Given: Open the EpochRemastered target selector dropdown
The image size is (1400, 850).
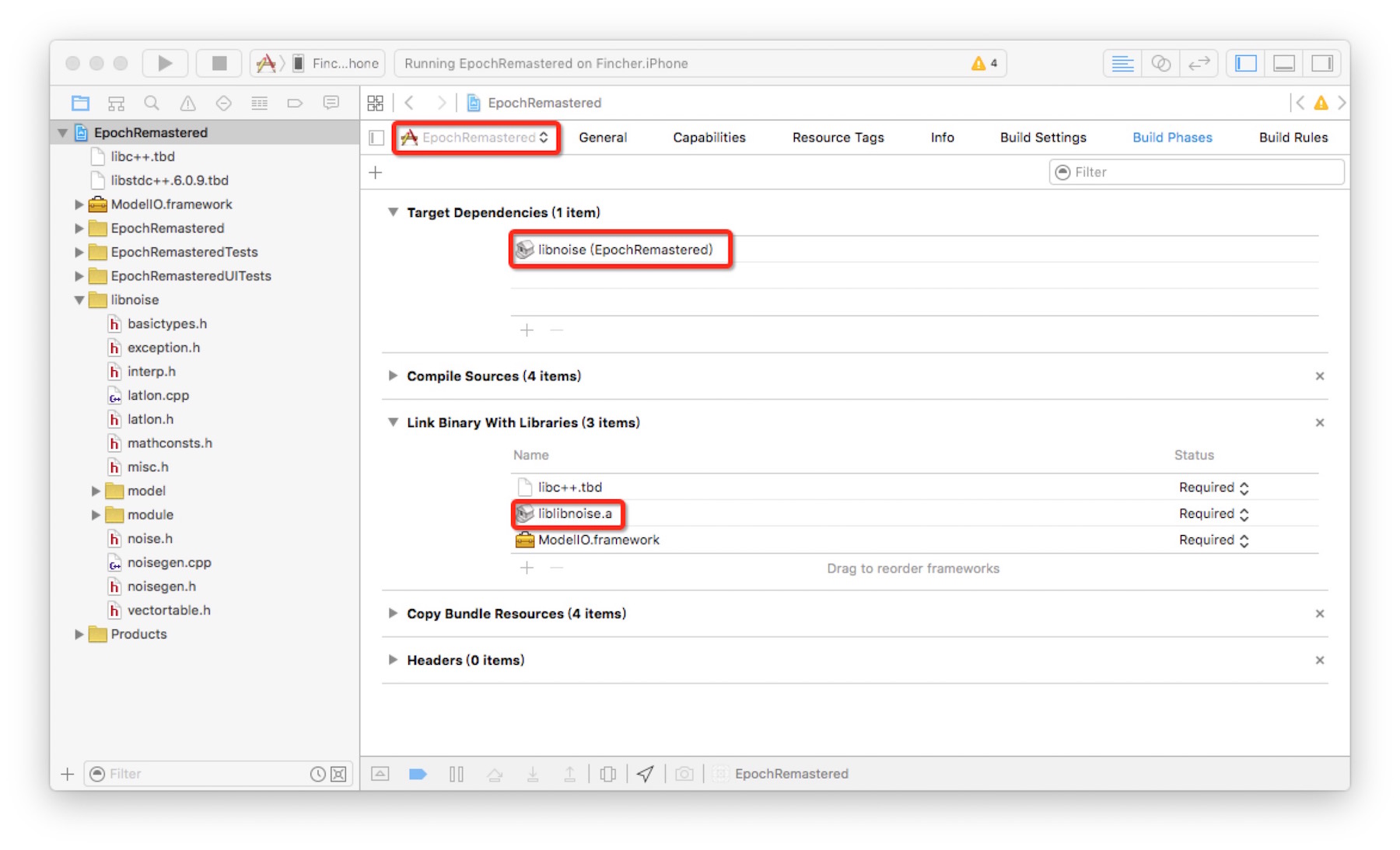Looking at the screenshot, I should [x=475, y=138].
